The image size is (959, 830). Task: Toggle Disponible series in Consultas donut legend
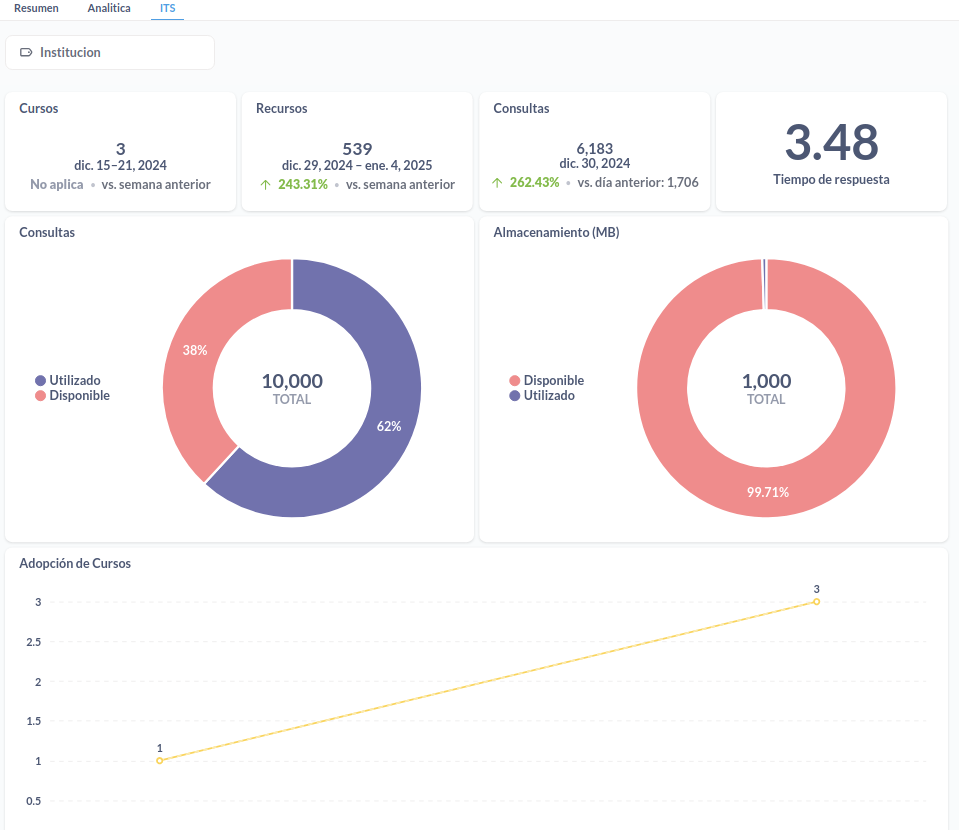[79, 396]
